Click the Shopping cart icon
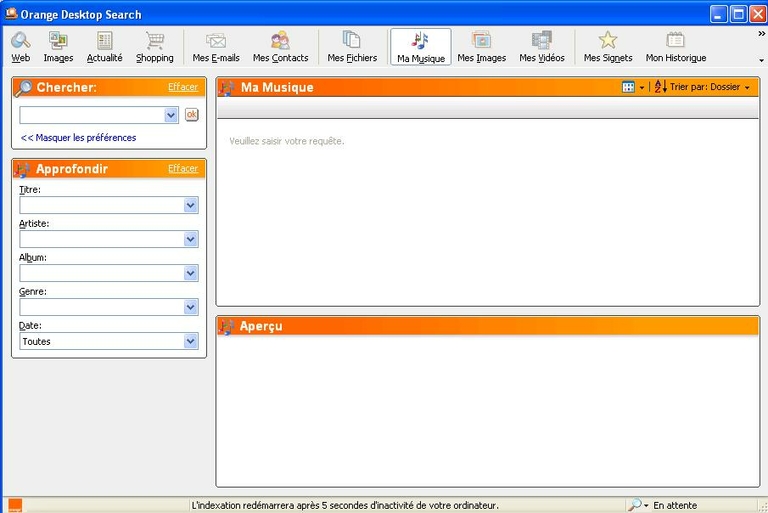 (155, 40)
